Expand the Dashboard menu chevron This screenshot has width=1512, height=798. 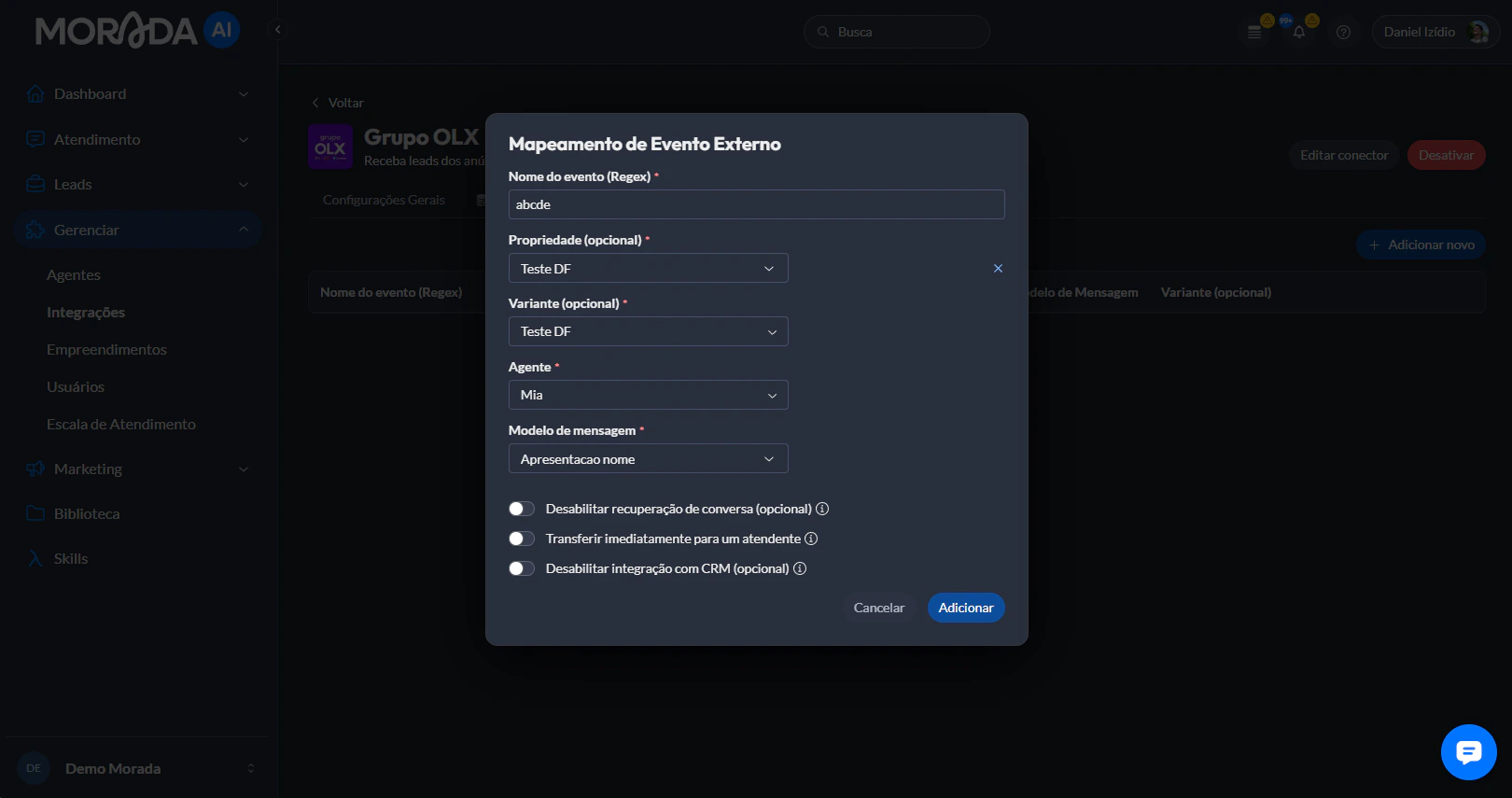click(x=244, y=94)
